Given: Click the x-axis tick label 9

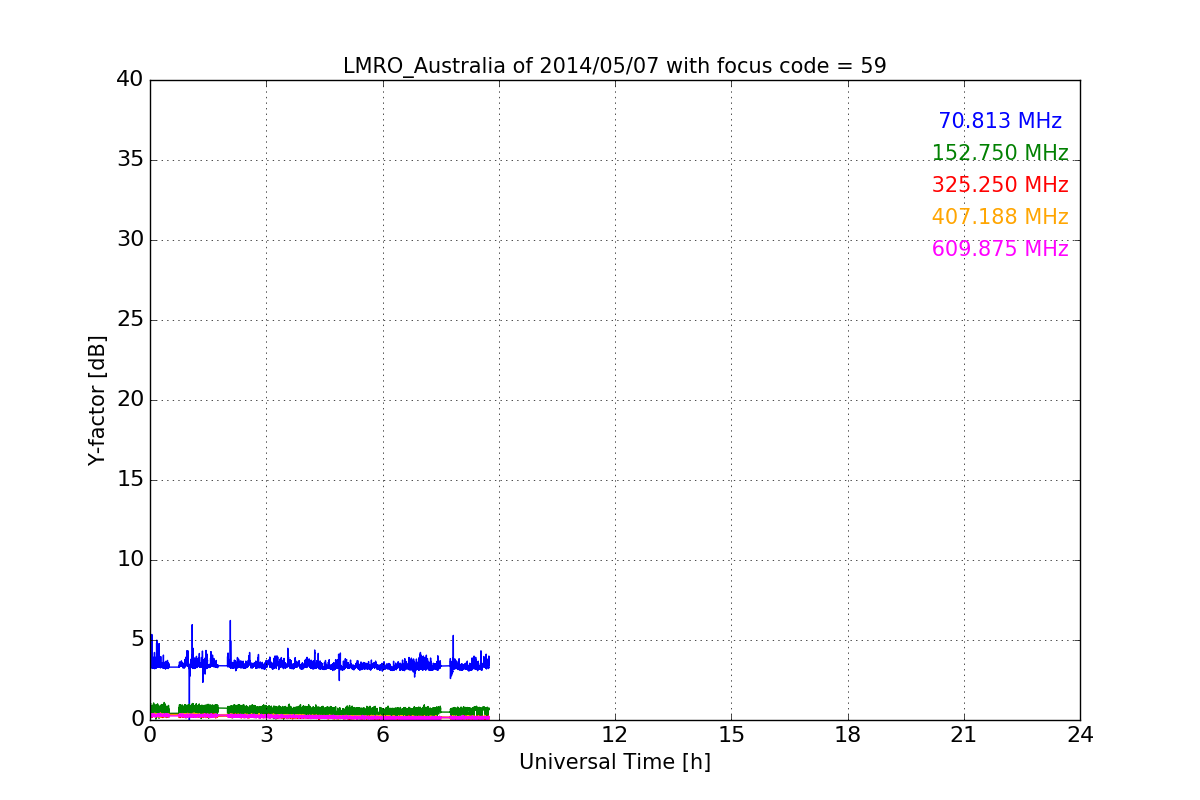Looking at the screenshot, I should coord(499,735).
